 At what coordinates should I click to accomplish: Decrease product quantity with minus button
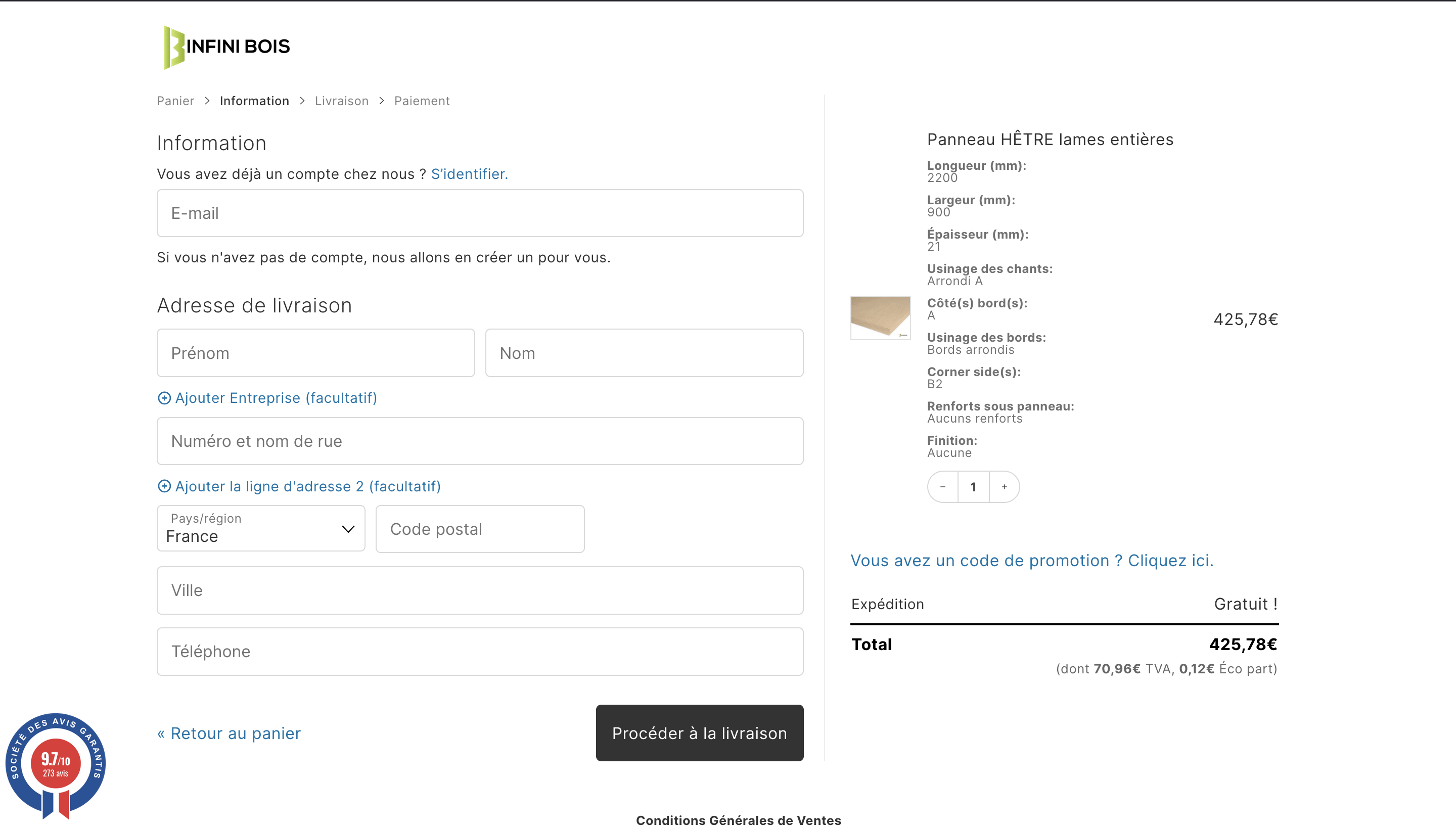(x=943, y=487)
